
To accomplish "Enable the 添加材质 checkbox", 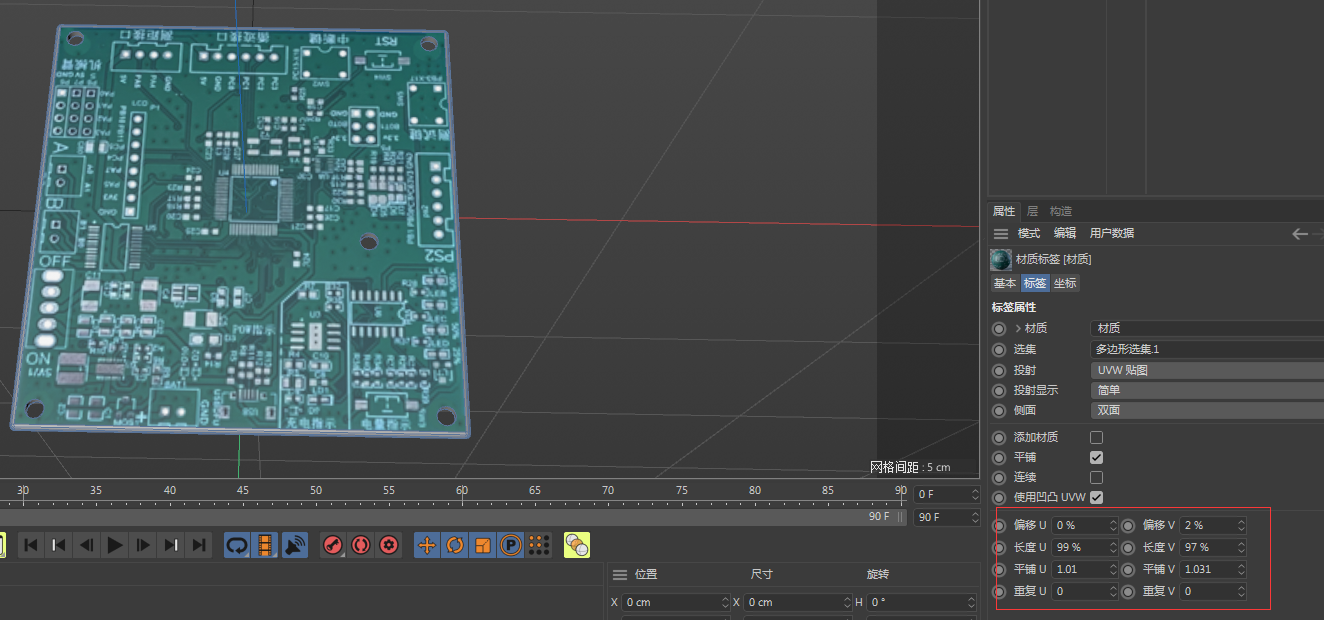I will [1097, 437].
